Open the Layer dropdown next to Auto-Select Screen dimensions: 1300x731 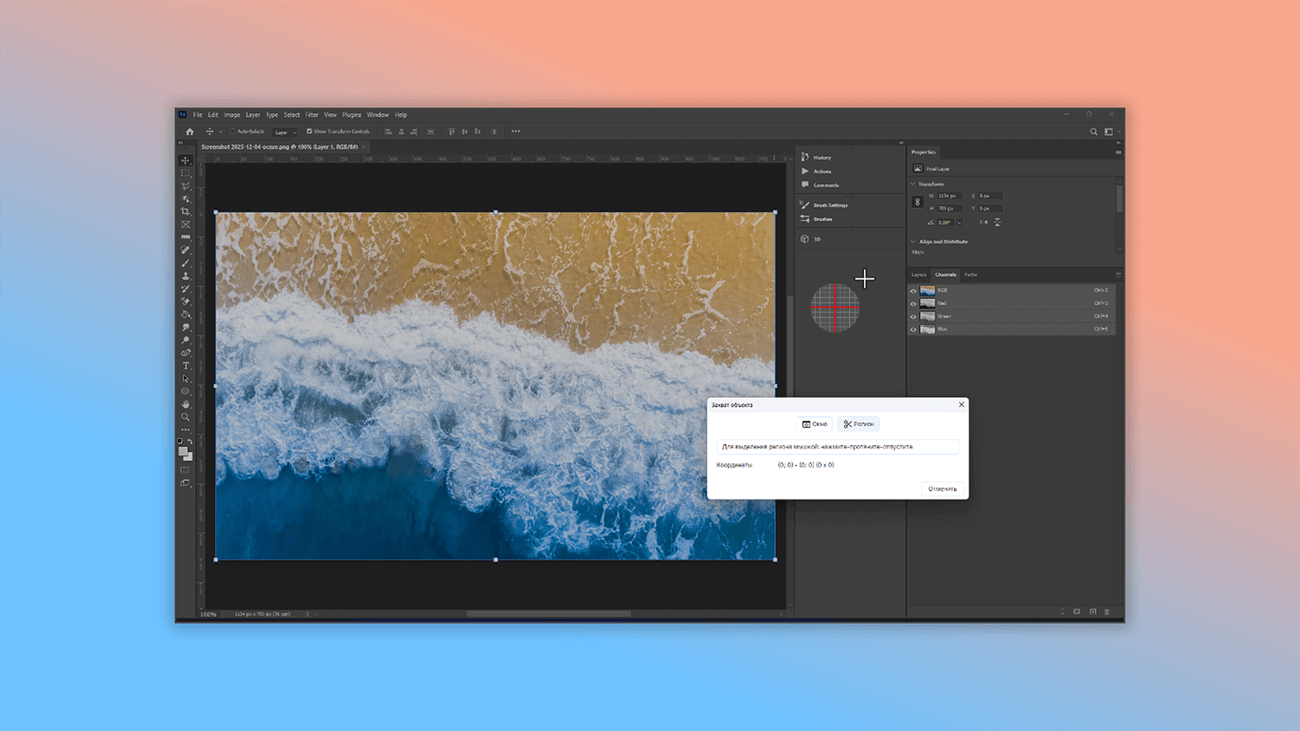point(285,132)
